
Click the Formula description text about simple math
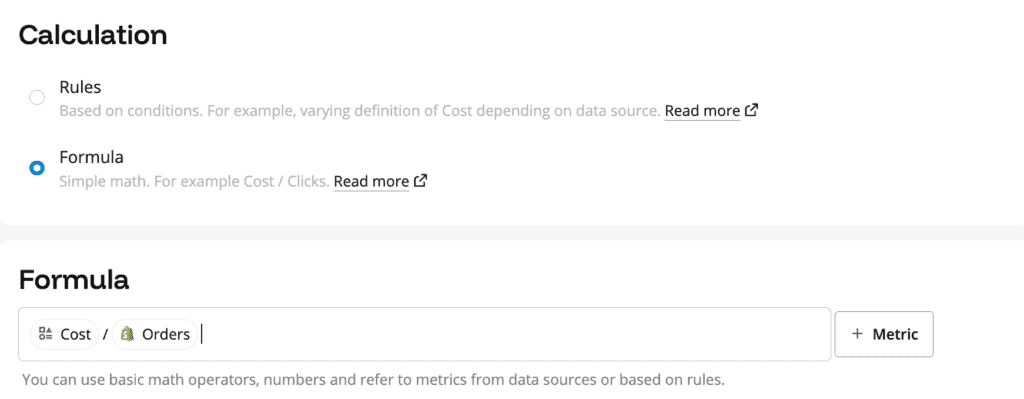click(194, 182)
